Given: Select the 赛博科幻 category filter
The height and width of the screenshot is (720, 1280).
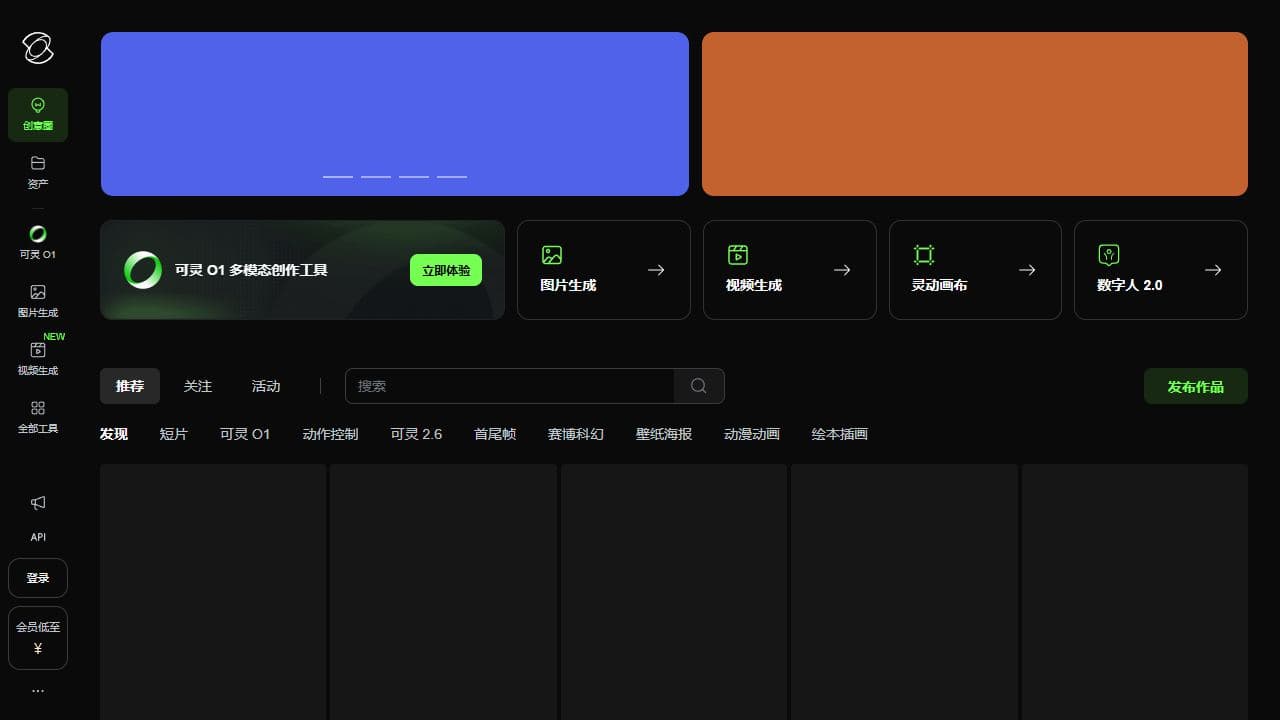Looking at the screenshot, I should click(x=576, y=434).
